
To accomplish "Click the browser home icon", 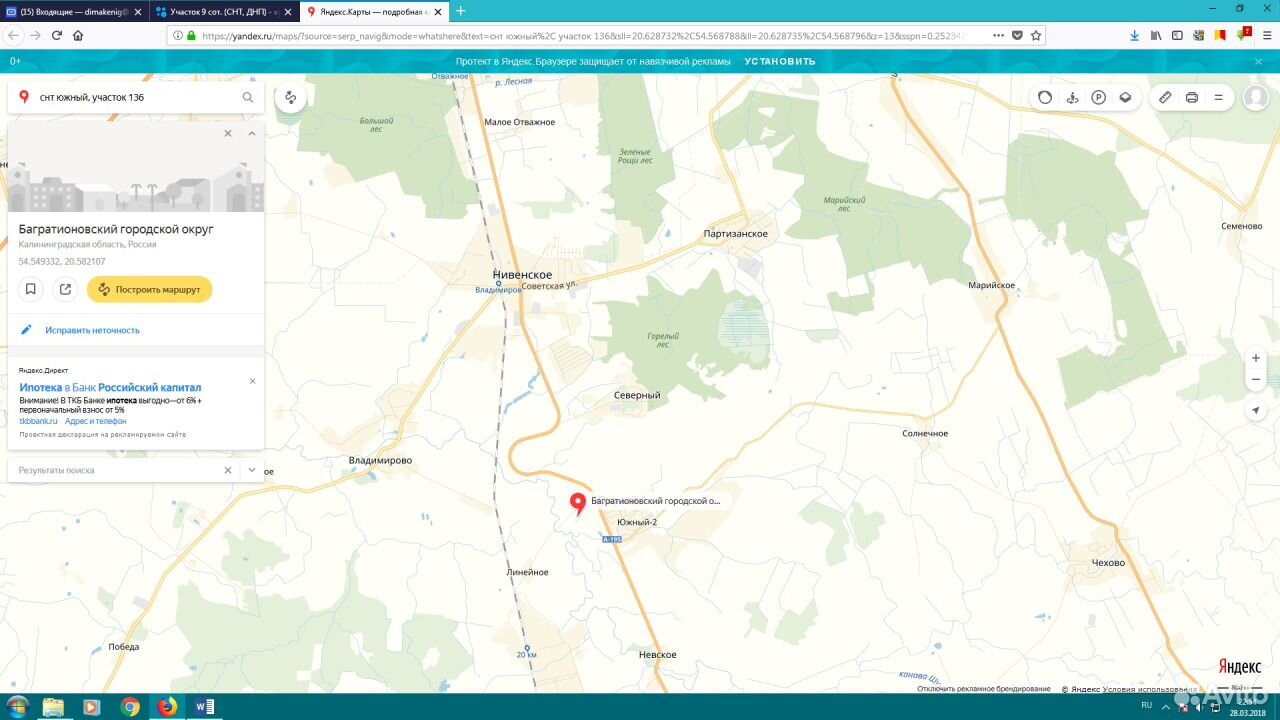I will pos(78,35).
